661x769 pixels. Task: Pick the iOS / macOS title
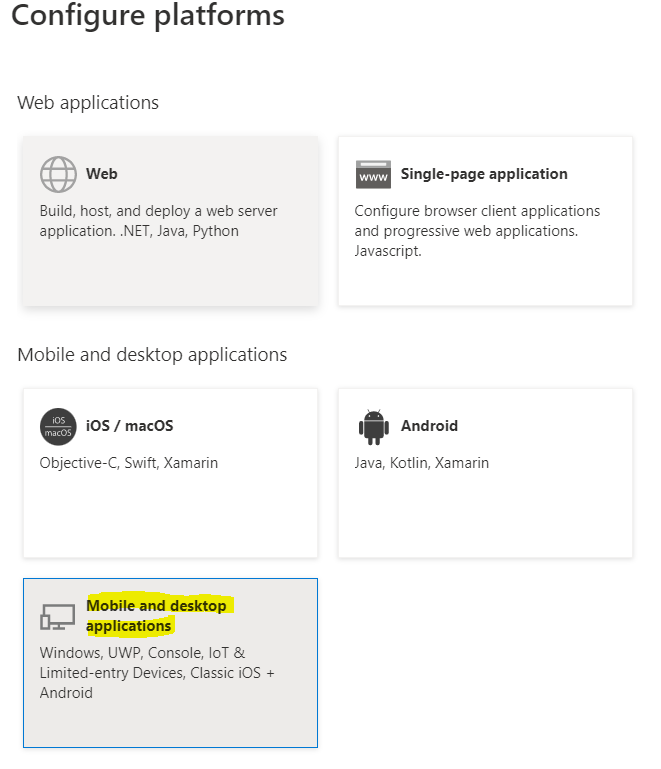[129, 426]
